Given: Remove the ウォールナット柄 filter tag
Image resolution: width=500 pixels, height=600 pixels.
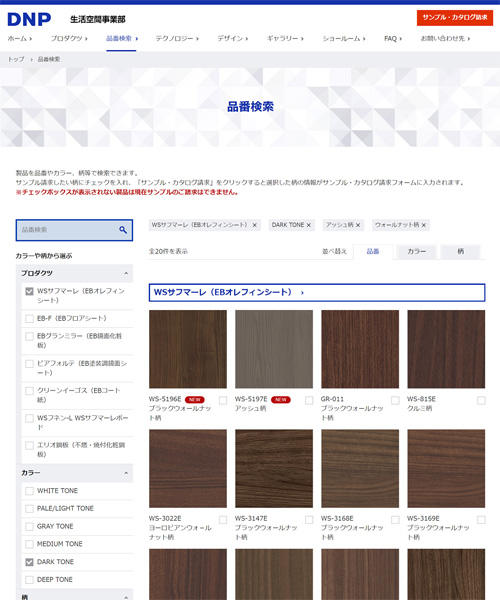Looking at the screenshot, I should pyautogui.click(x=423, y=225).
